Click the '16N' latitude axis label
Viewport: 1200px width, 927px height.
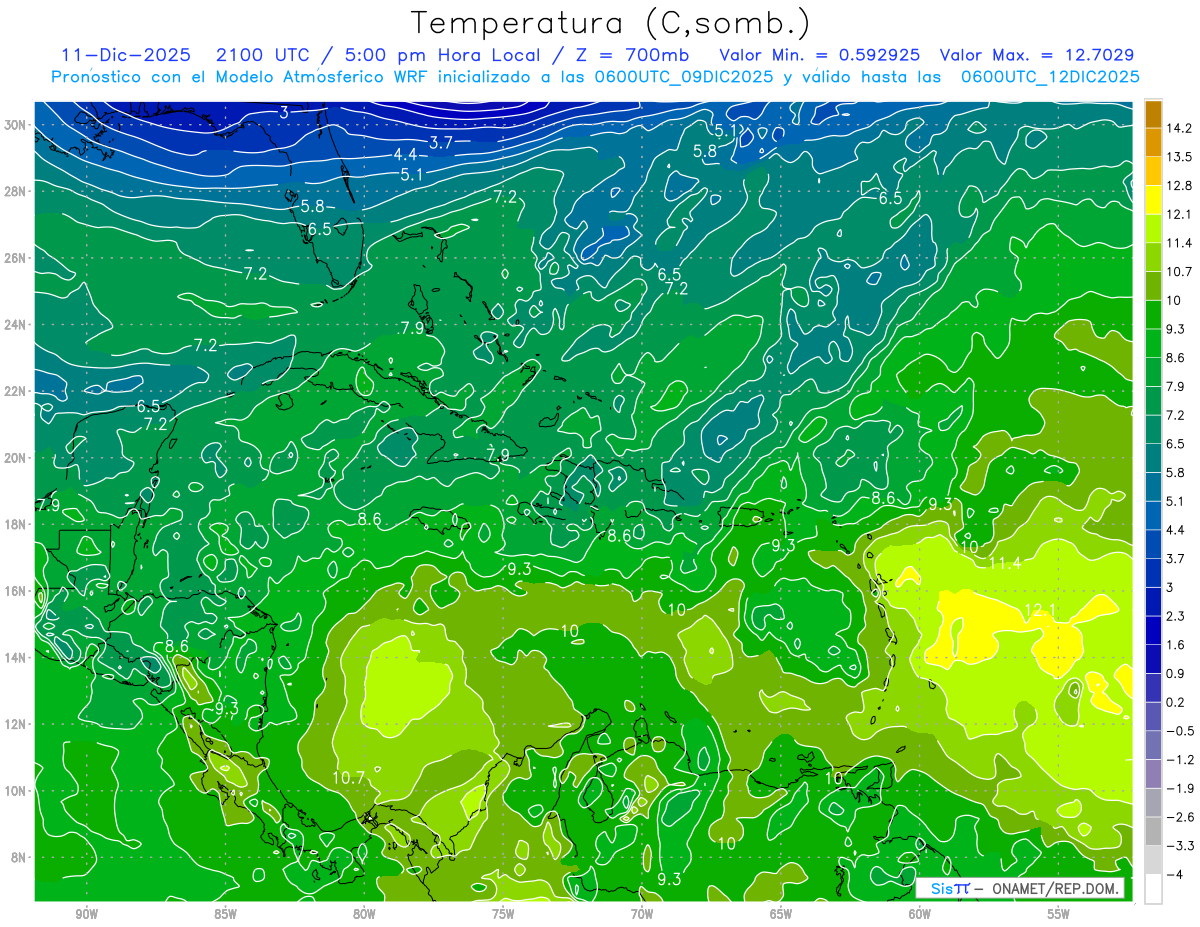click(x=17, y=591)
